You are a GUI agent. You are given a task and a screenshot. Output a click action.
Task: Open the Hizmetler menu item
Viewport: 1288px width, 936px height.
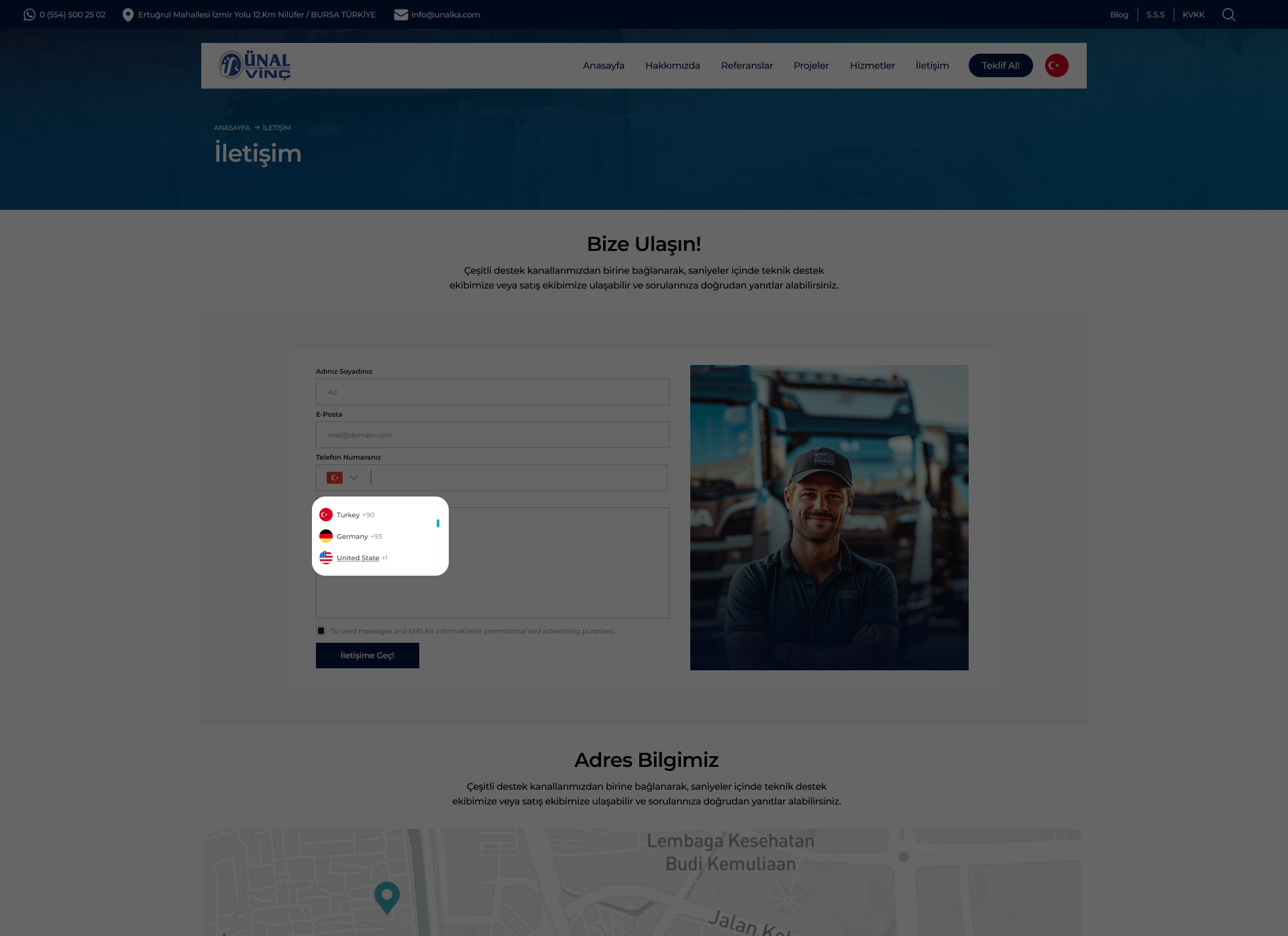pyautogui.click(x=872, y=65)
